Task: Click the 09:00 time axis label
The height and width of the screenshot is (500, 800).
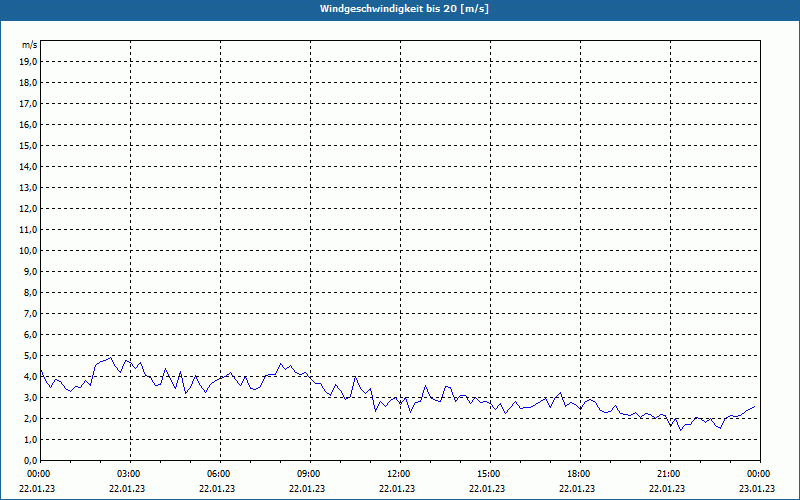Action: click(x=310, y=474)
